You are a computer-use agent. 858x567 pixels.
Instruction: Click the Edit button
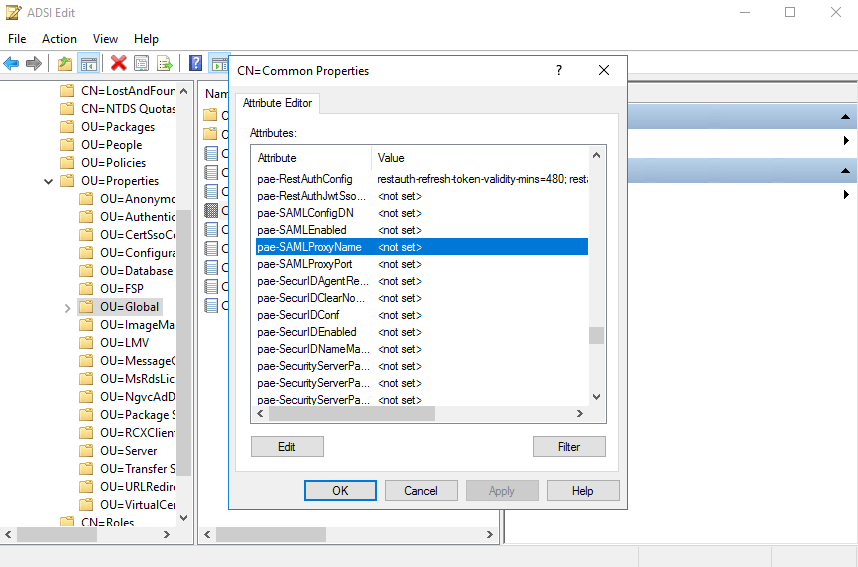(287, 447)
